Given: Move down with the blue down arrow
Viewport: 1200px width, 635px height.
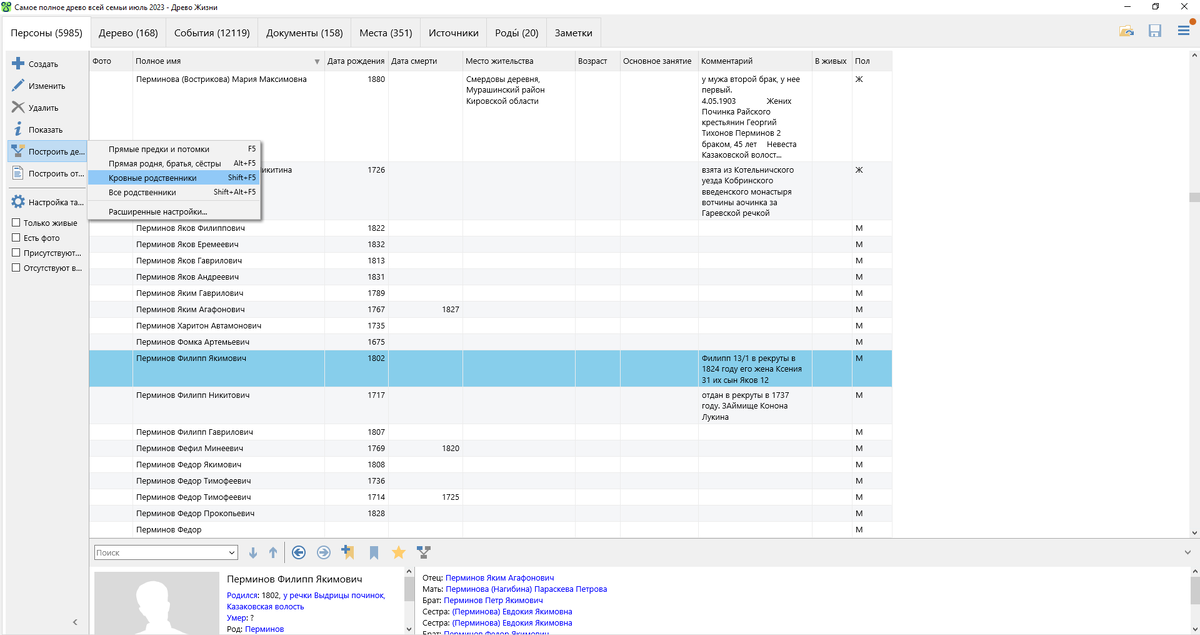Looking at the screenshot, I should 253,552.
